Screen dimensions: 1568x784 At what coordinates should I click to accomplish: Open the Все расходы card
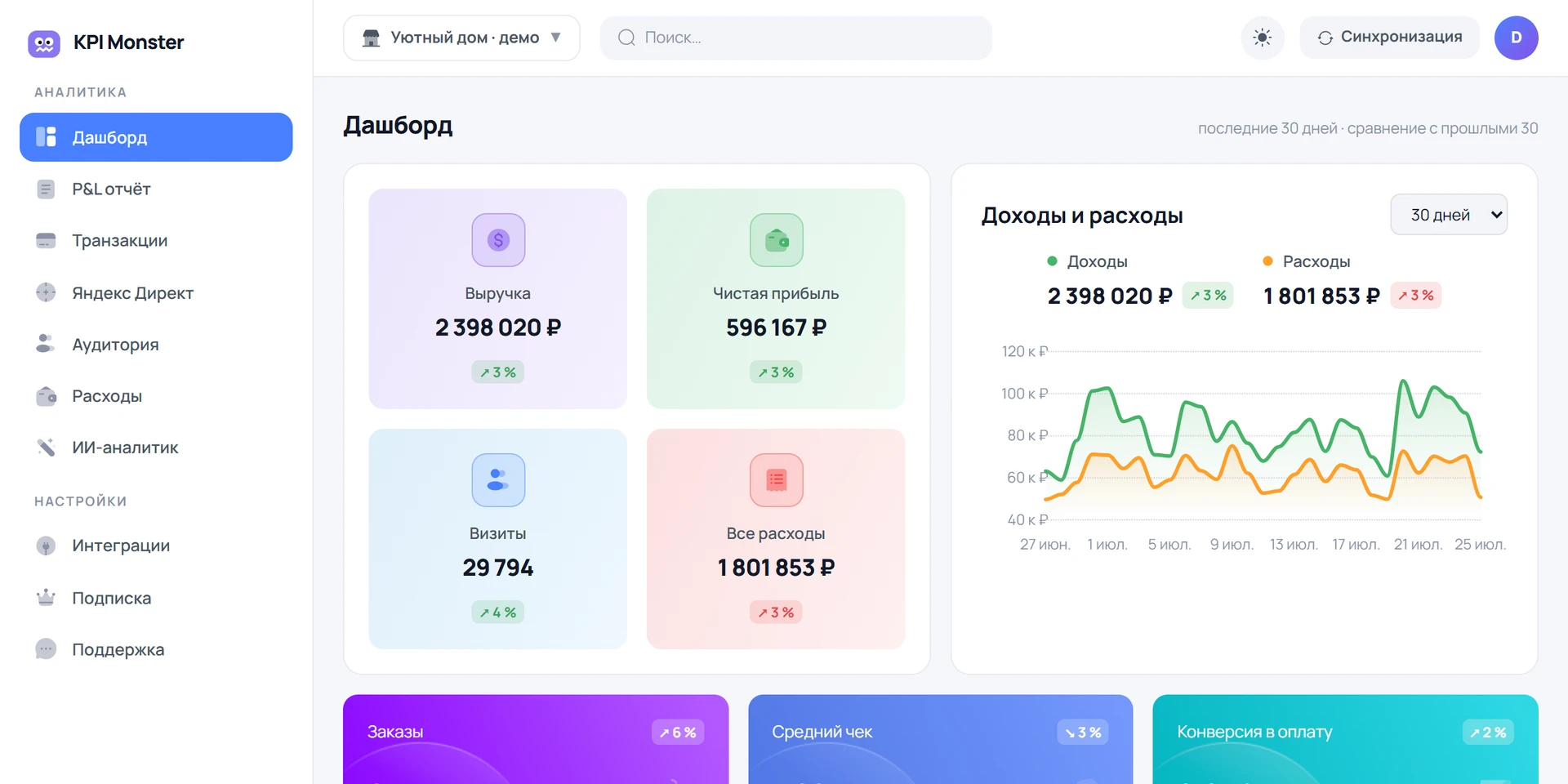click(776, 539)
